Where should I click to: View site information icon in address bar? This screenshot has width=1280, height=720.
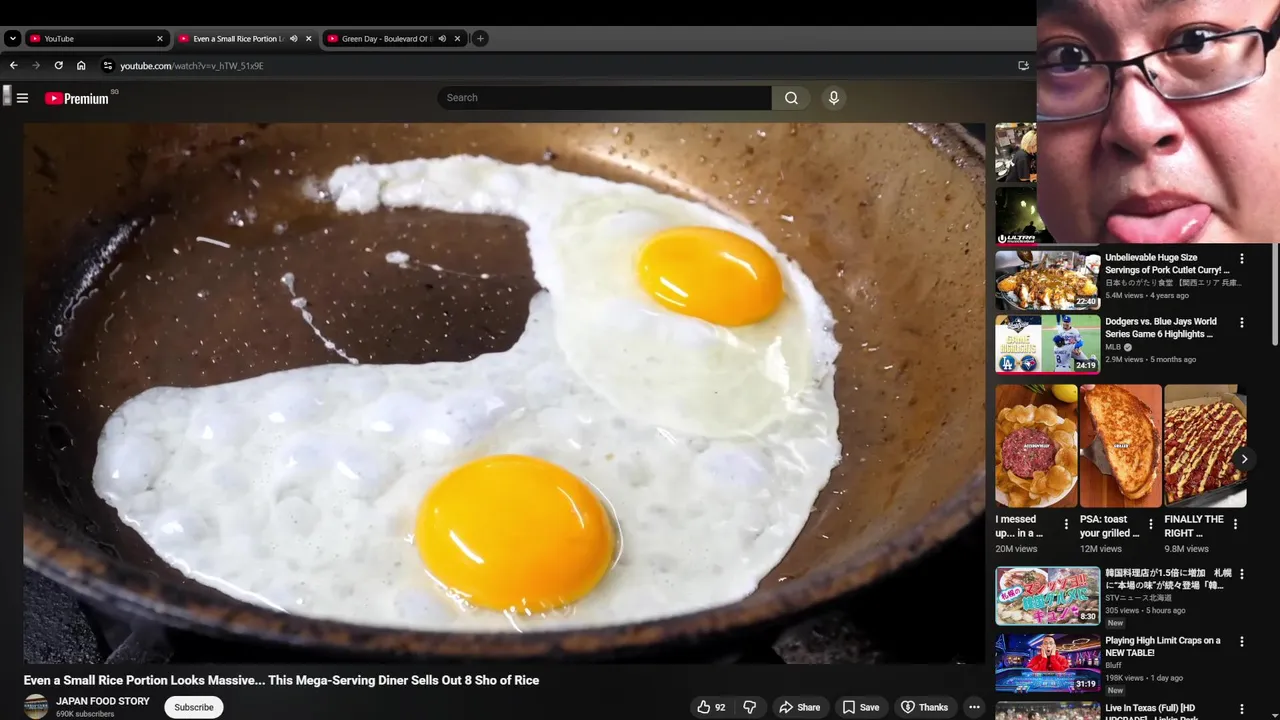tap(108, 66)
